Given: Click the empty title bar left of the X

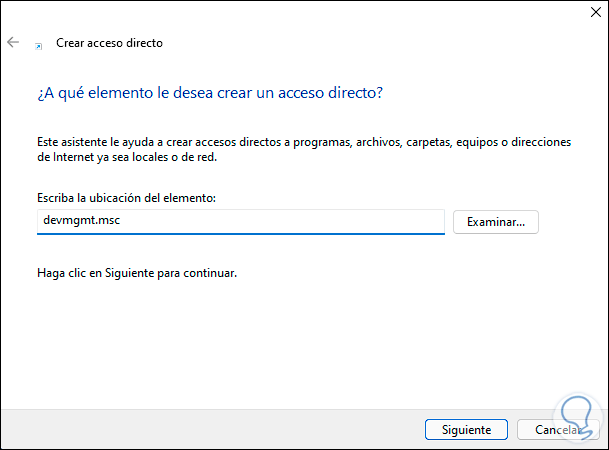Looking at the screenshot, I should [300, 14].
